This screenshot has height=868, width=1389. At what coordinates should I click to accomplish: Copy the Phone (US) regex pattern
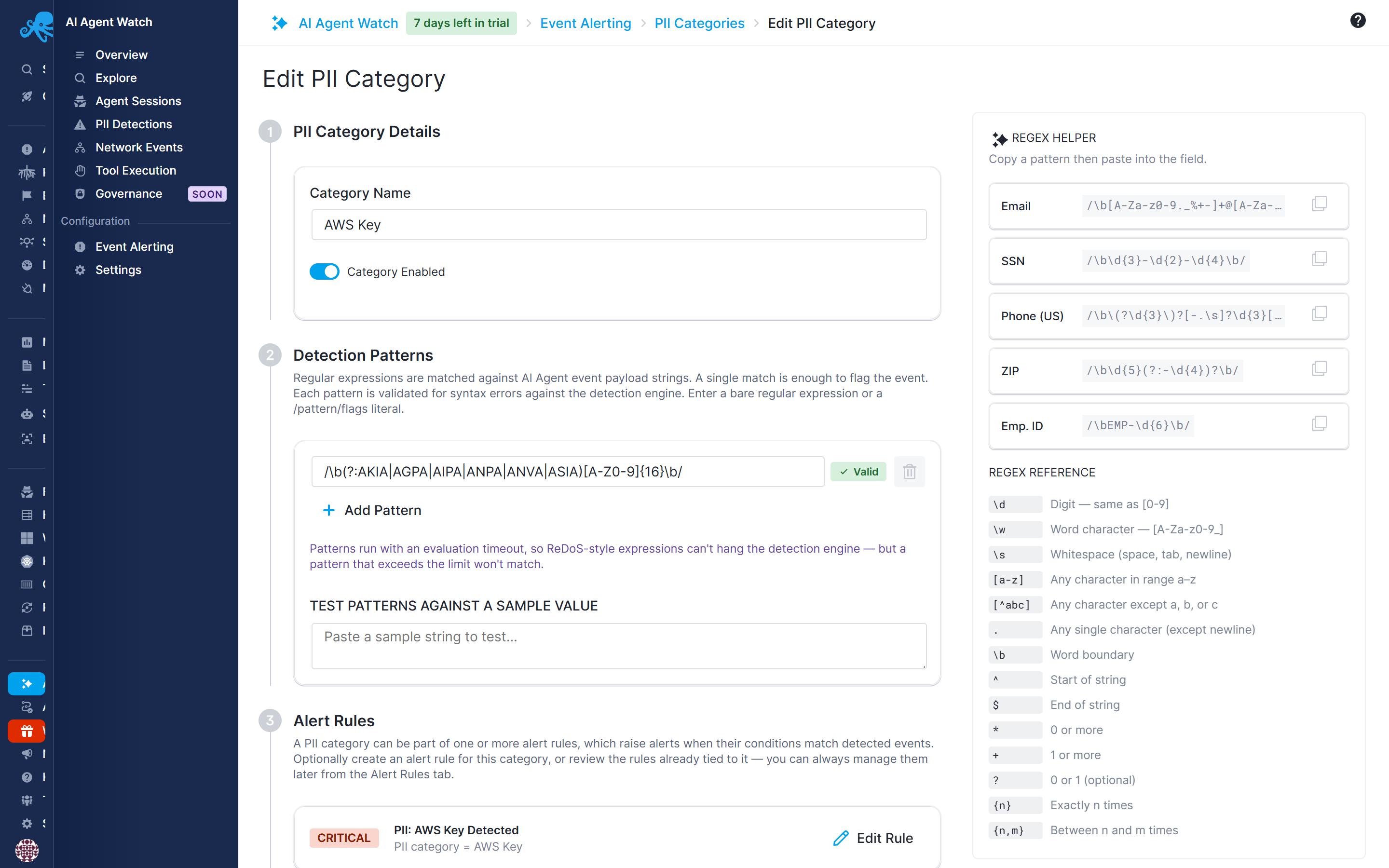[x=1319, y=314]
